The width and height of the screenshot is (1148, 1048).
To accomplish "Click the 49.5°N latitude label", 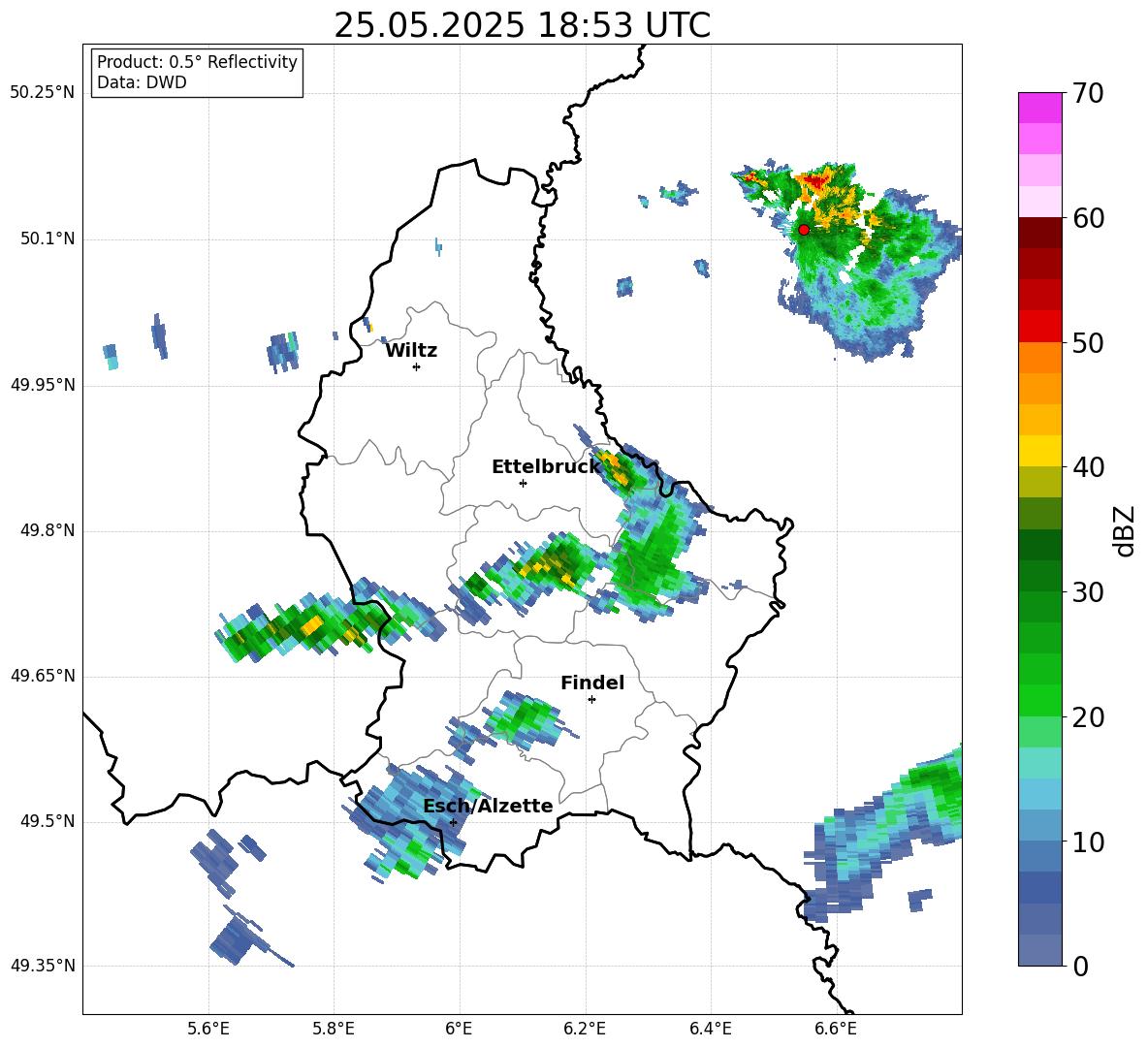I will [48, 821].
